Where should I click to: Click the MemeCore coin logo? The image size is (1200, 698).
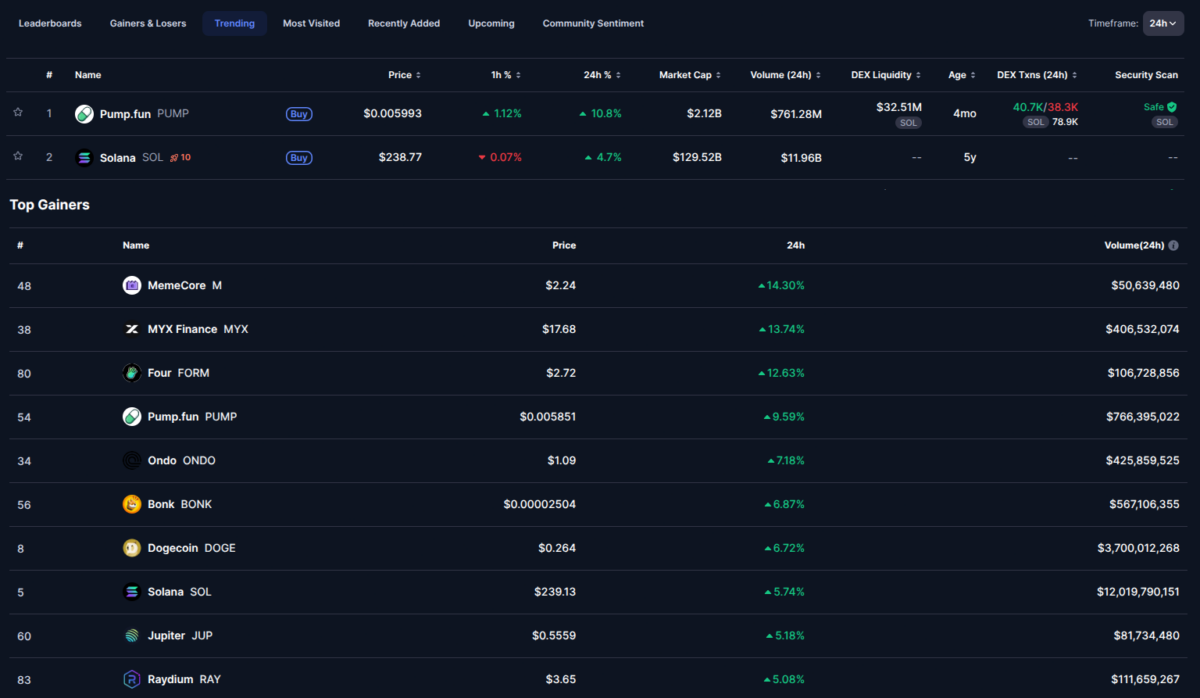coord(131,285)
